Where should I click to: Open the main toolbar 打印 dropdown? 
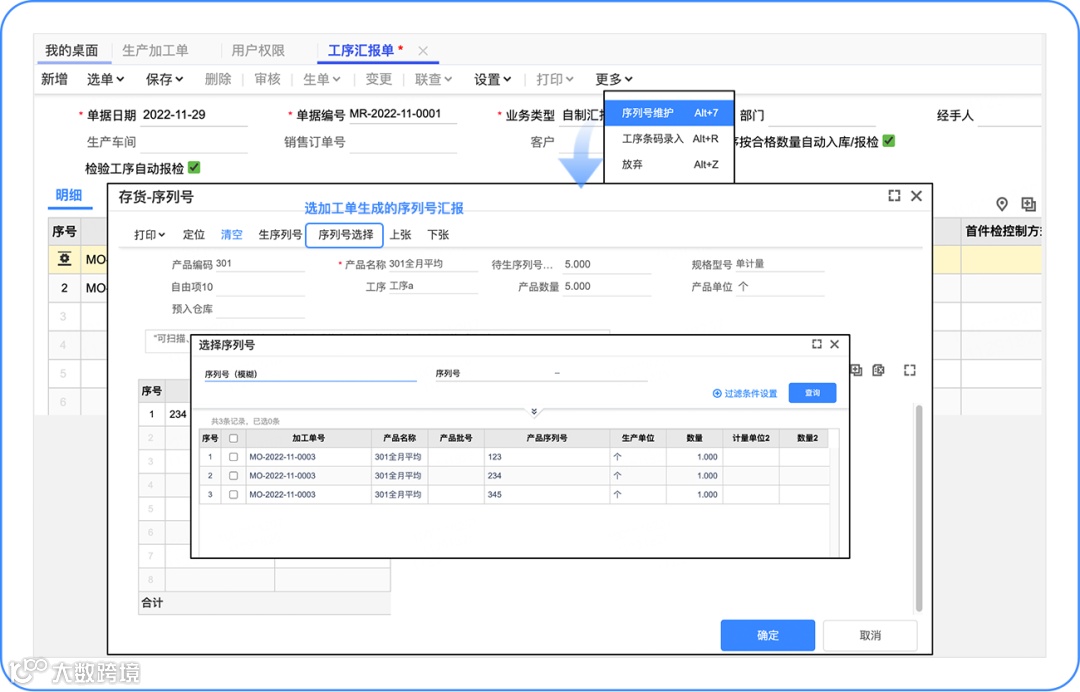(x=554, y=79)
